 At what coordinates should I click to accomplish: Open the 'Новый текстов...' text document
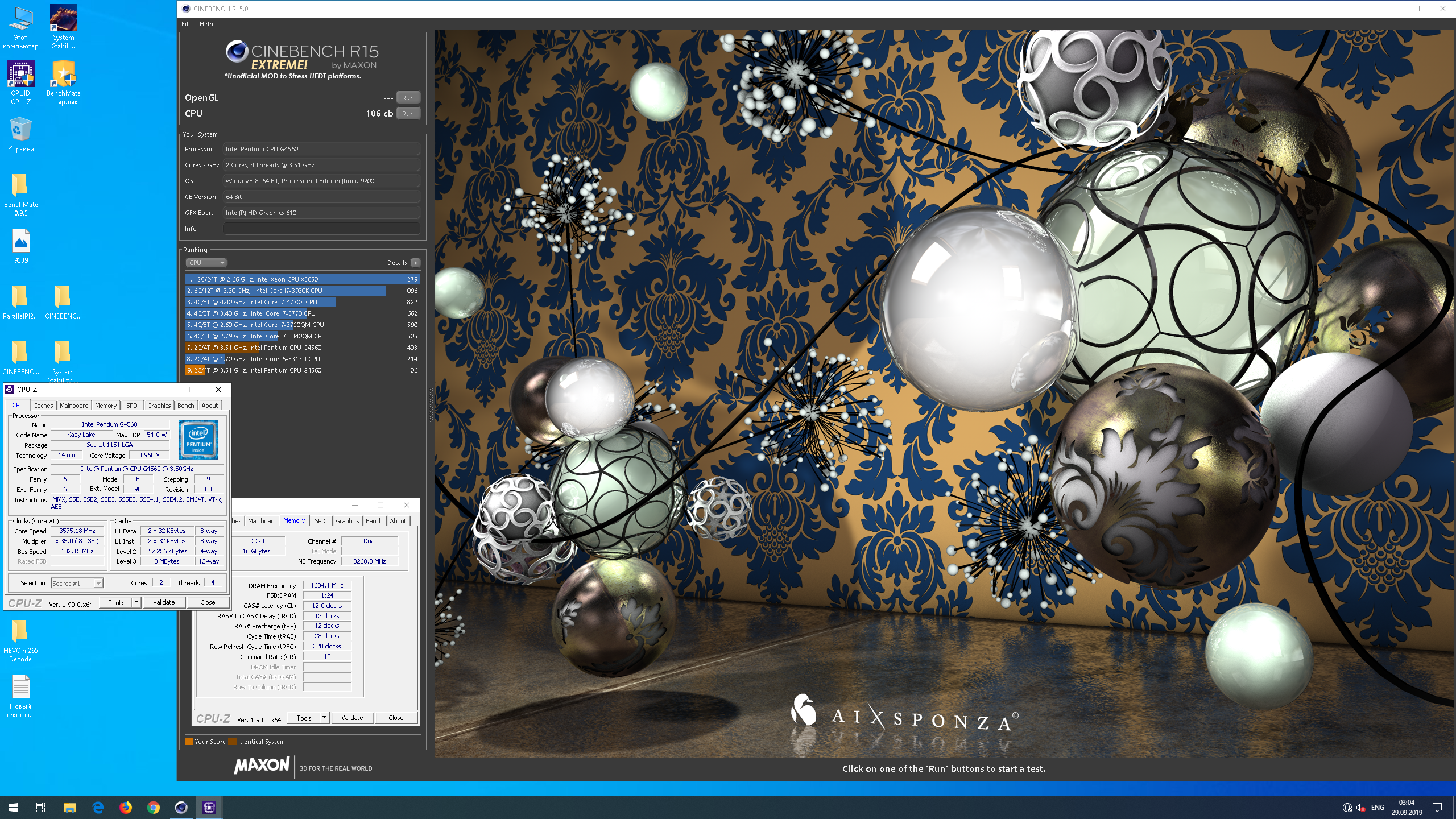click(x=20, y=696)
